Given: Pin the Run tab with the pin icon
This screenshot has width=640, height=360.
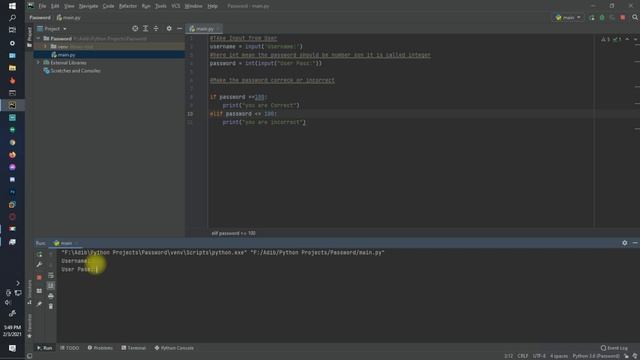Looking at the screenshot, I should click(x=39, y=304).
